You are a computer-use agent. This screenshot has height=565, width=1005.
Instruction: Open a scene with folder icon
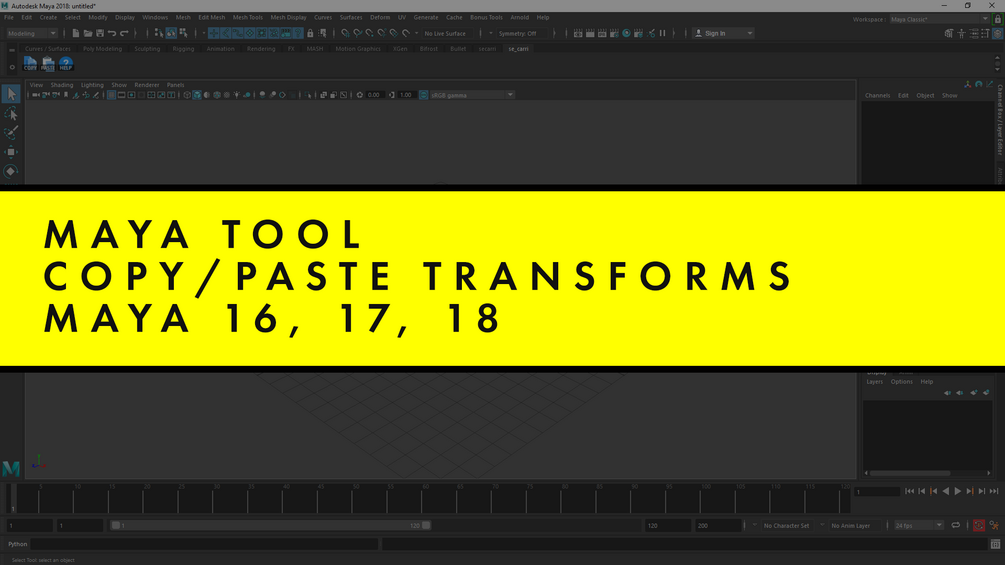[x=88, y=33]
